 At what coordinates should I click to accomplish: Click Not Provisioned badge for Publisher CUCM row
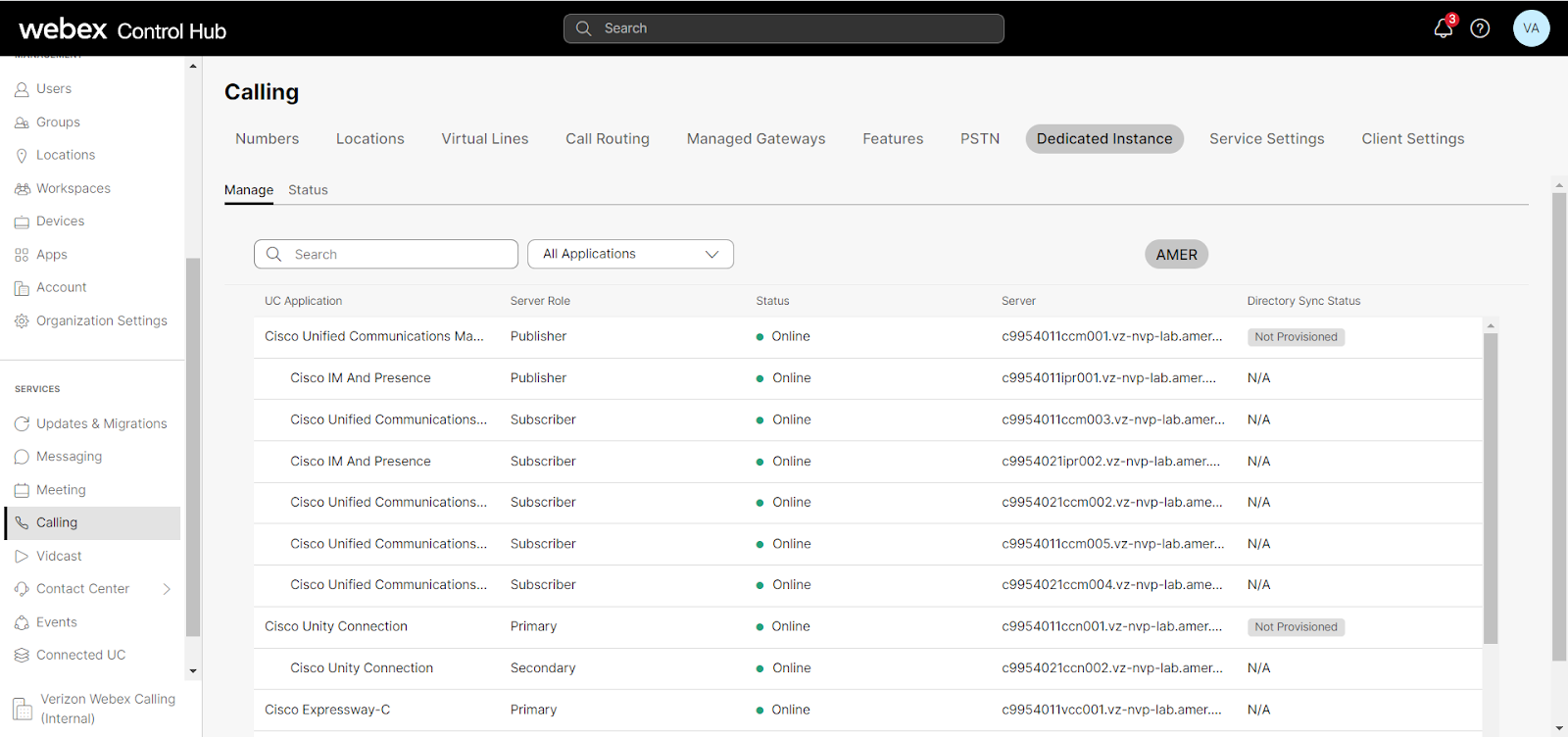(1296, 337)
